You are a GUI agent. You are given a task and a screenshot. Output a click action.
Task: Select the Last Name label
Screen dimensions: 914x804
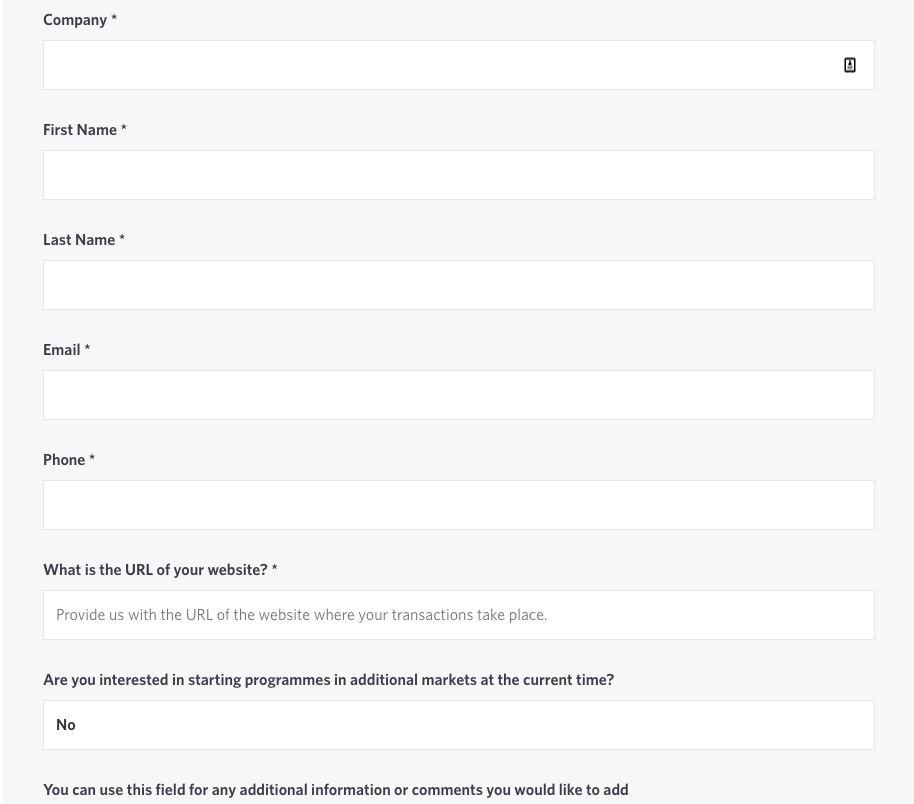[79, 240]
